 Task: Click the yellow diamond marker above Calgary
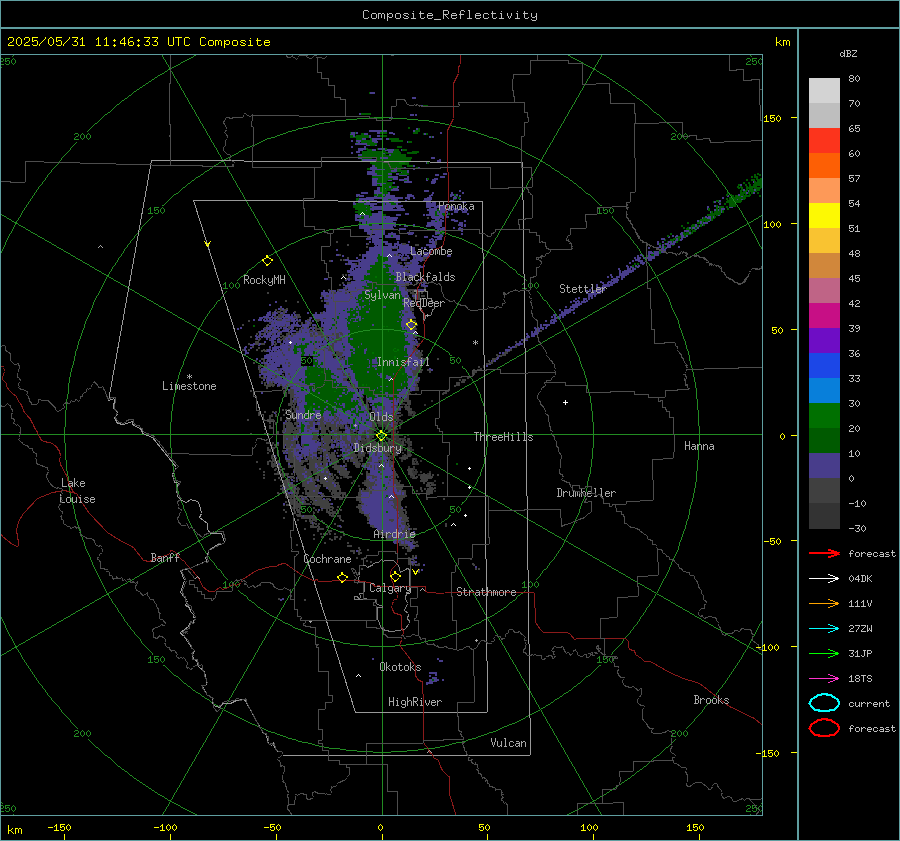point(395,576)
